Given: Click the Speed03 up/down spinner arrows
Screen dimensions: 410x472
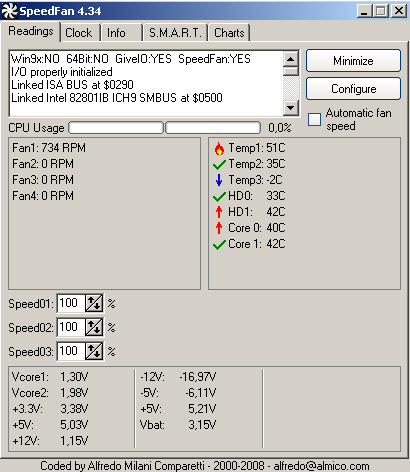Looking at the screenshot, I should click(94, 351).
